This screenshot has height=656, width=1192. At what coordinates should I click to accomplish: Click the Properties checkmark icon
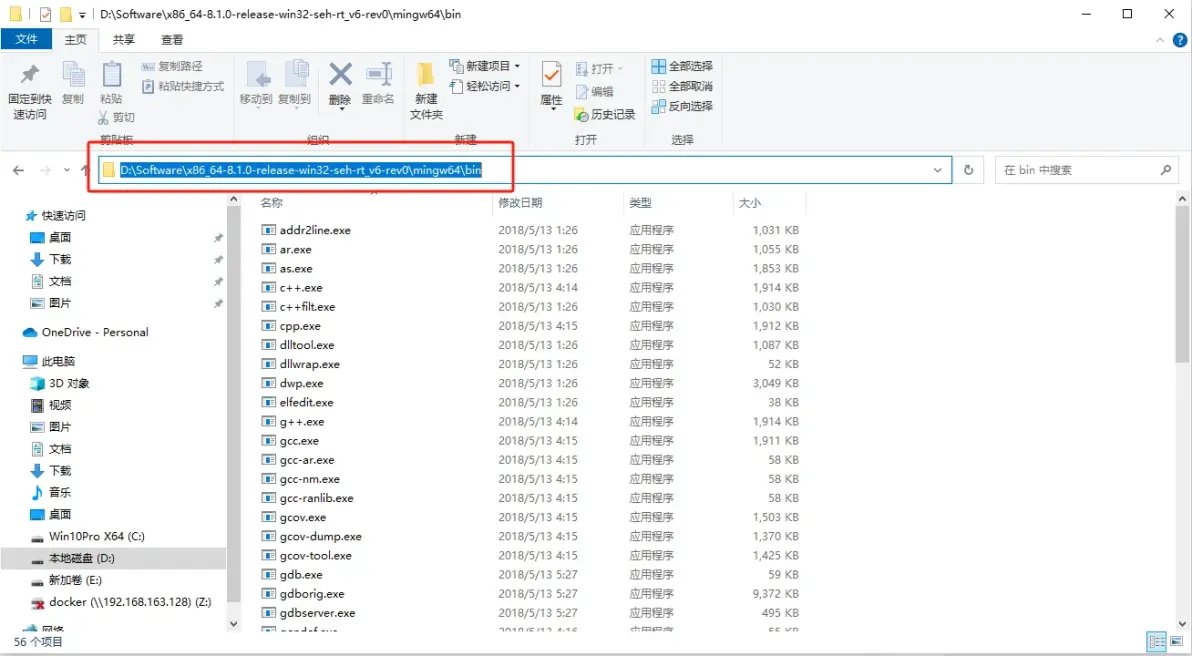click(x=551, y=74)
